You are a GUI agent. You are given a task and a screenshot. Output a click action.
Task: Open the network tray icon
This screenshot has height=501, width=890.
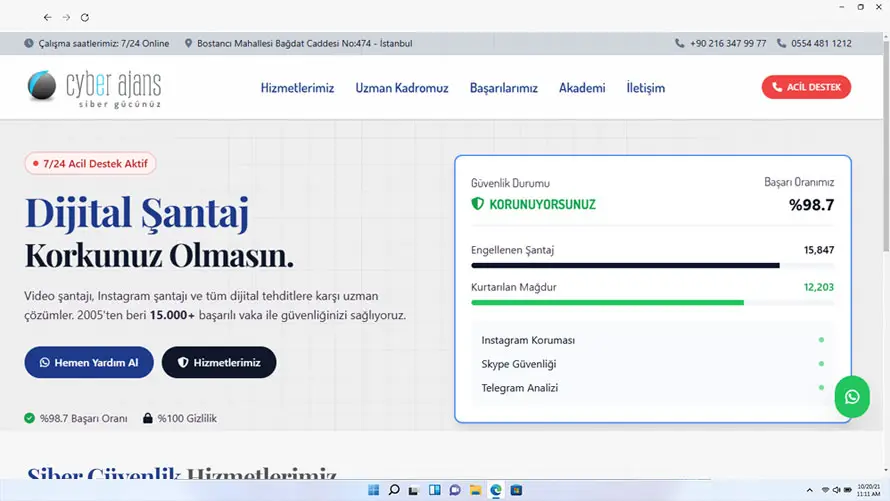(825, 490)
